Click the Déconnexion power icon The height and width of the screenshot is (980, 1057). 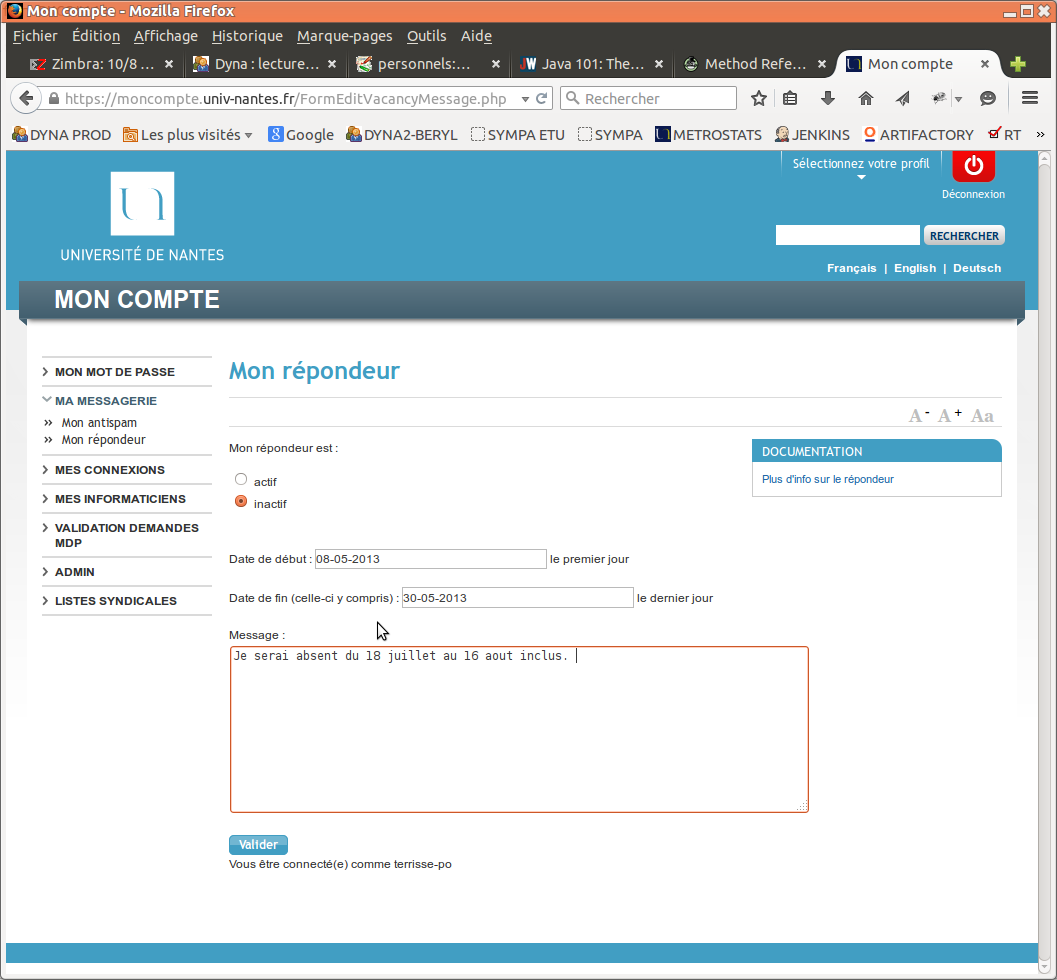(x=972, y=166)
